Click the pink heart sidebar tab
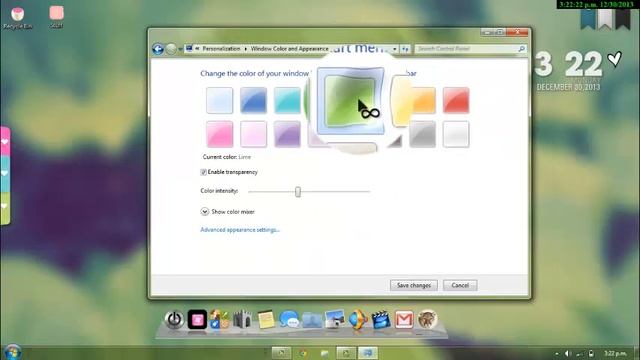This screenshot has height=360, width=640. tap(5, 141)
